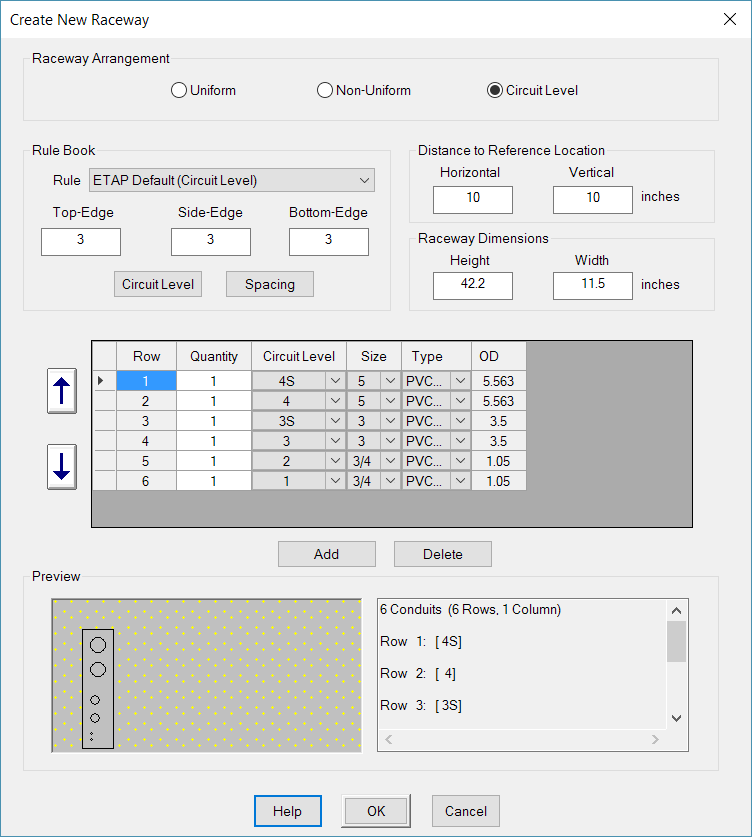Delete the selected row
Viewport: 752px width, 837px height.
(x=443, y=554)
